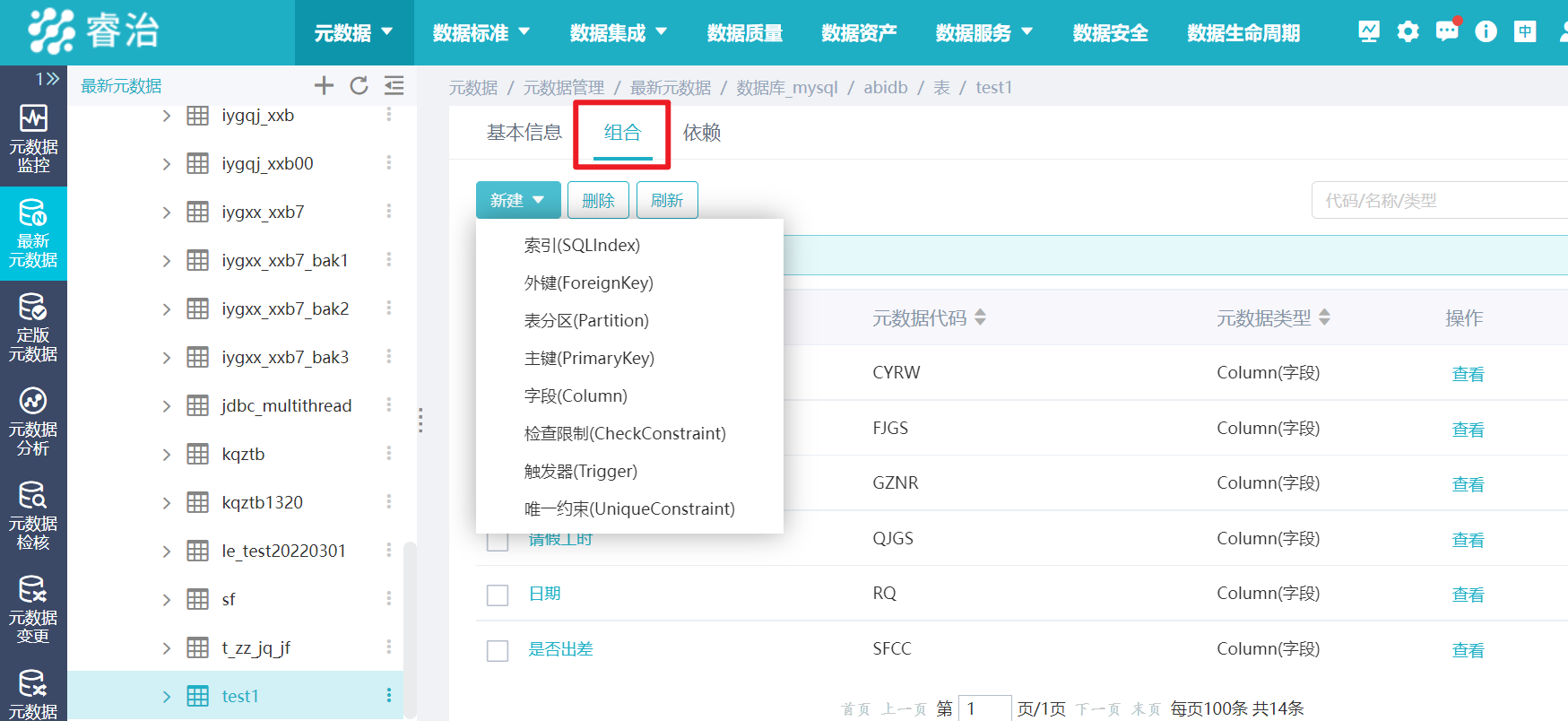Click the plus icon in the tree panel header
1568x721 pixels.
[324, 85]
